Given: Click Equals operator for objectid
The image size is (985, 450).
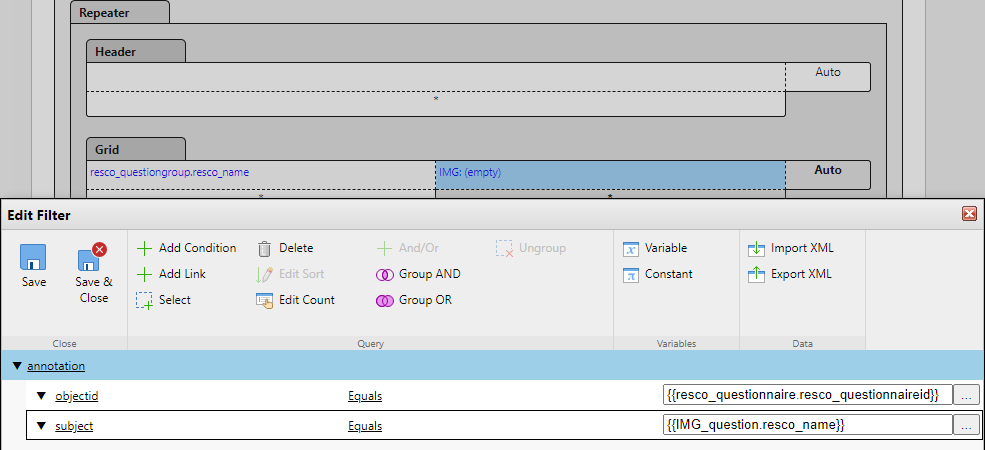Looking at the screenshot, I should coord(365,396).
